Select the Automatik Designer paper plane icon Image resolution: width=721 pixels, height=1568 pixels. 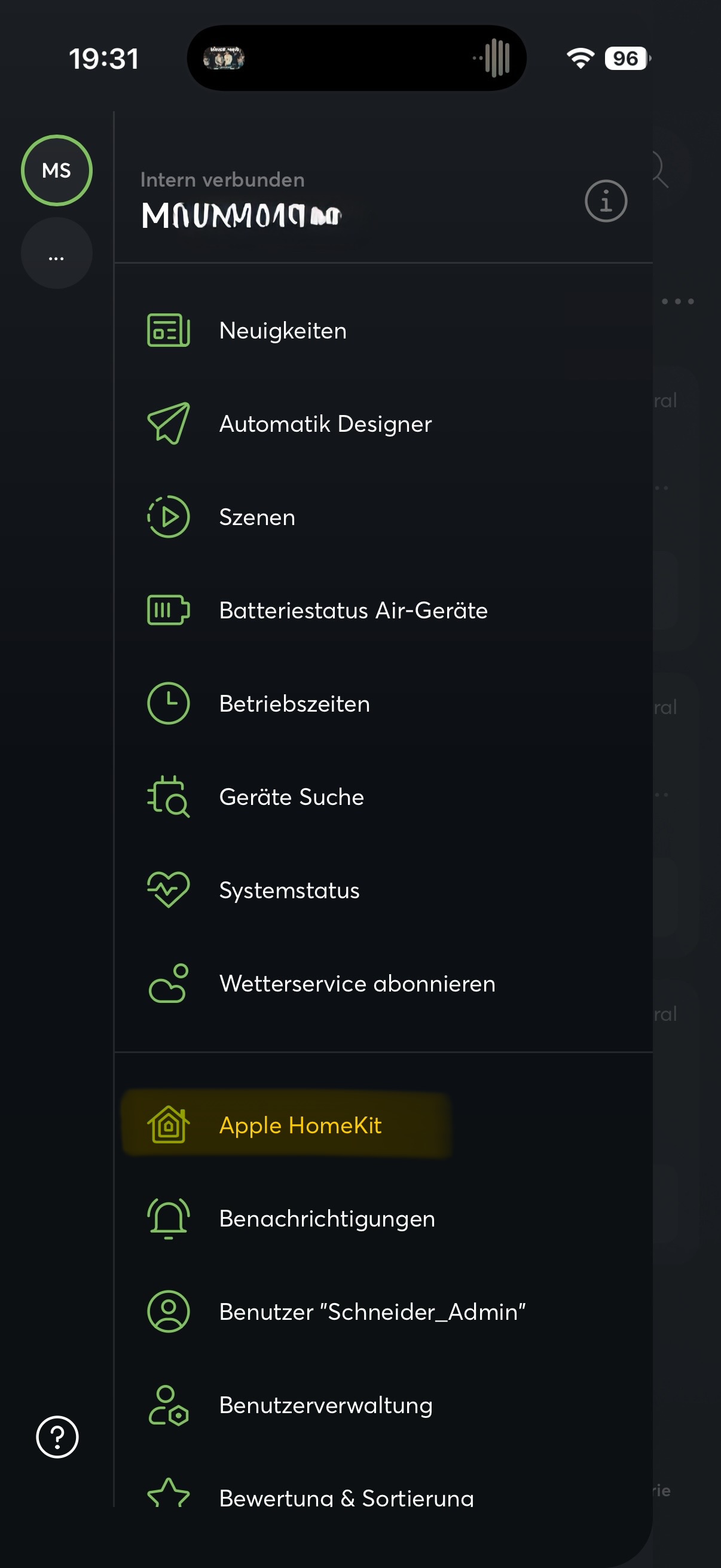(168, 423)
